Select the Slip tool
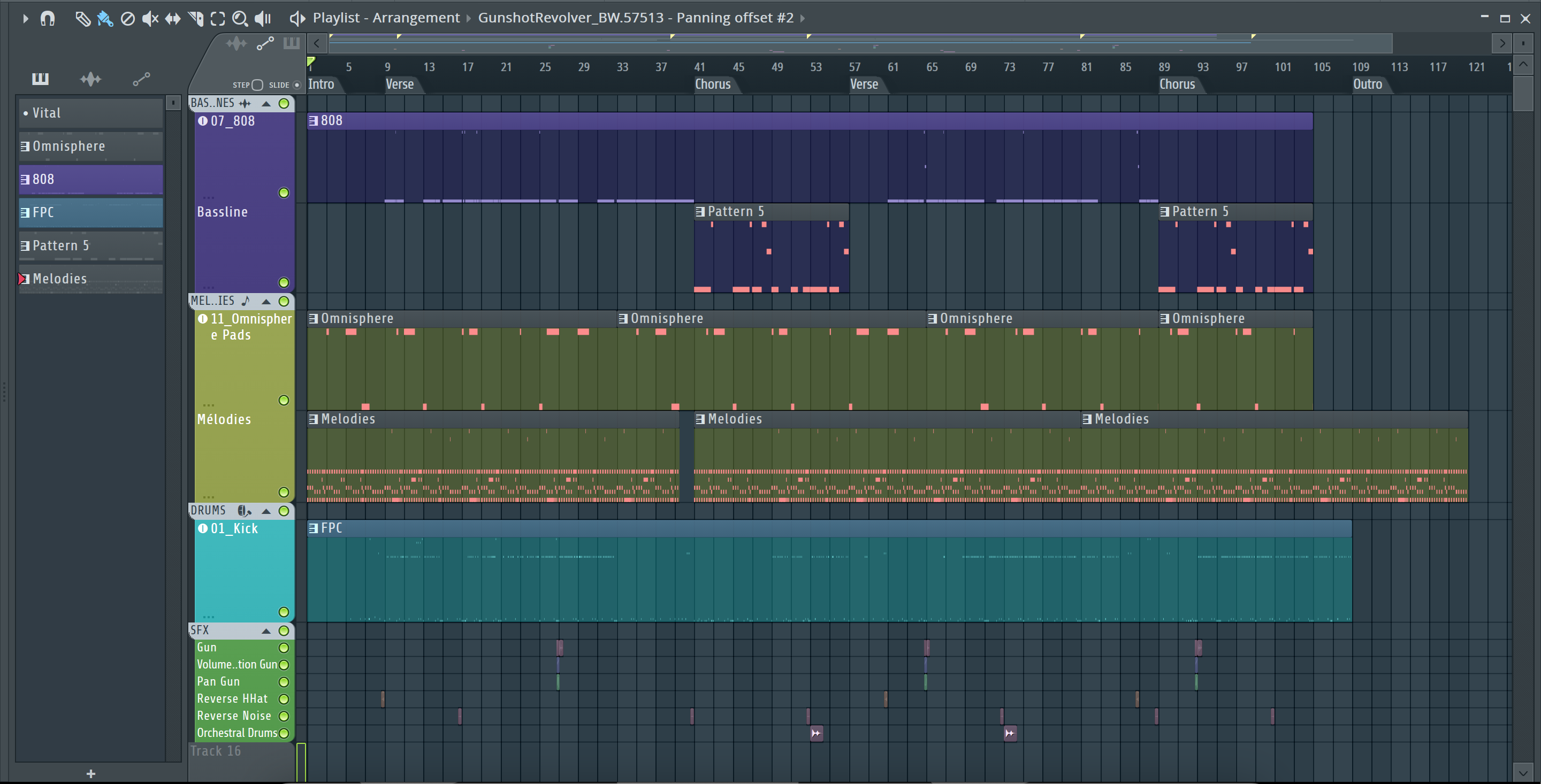This screenshot has height=784, width=1541. [173, 19]
